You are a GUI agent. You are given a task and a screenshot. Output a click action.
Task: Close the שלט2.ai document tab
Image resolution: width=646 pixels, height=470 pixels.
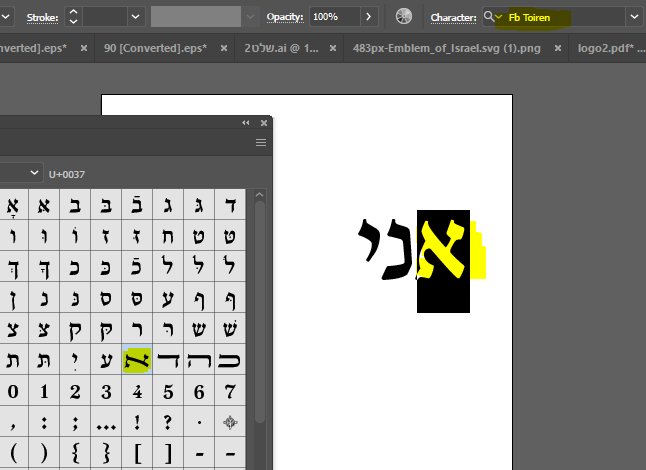click(333, 48)
